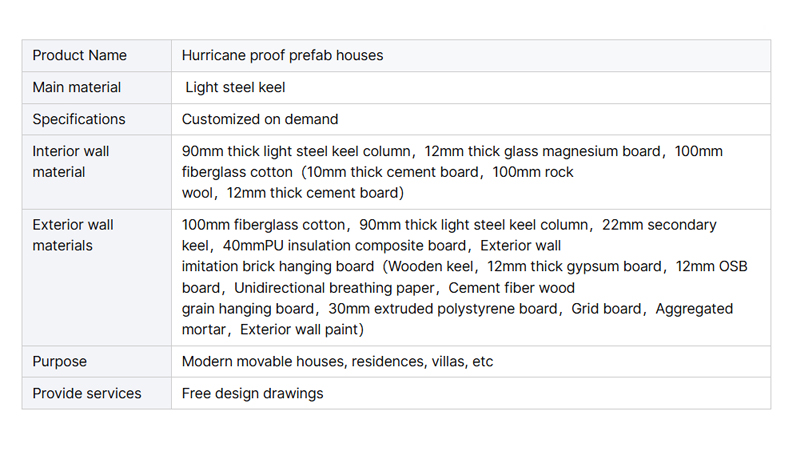The image size is (790, 467).
Task: Click '100mm fiberglass cotton' in the Exterior wall row
Action: [x=263, y=225]
